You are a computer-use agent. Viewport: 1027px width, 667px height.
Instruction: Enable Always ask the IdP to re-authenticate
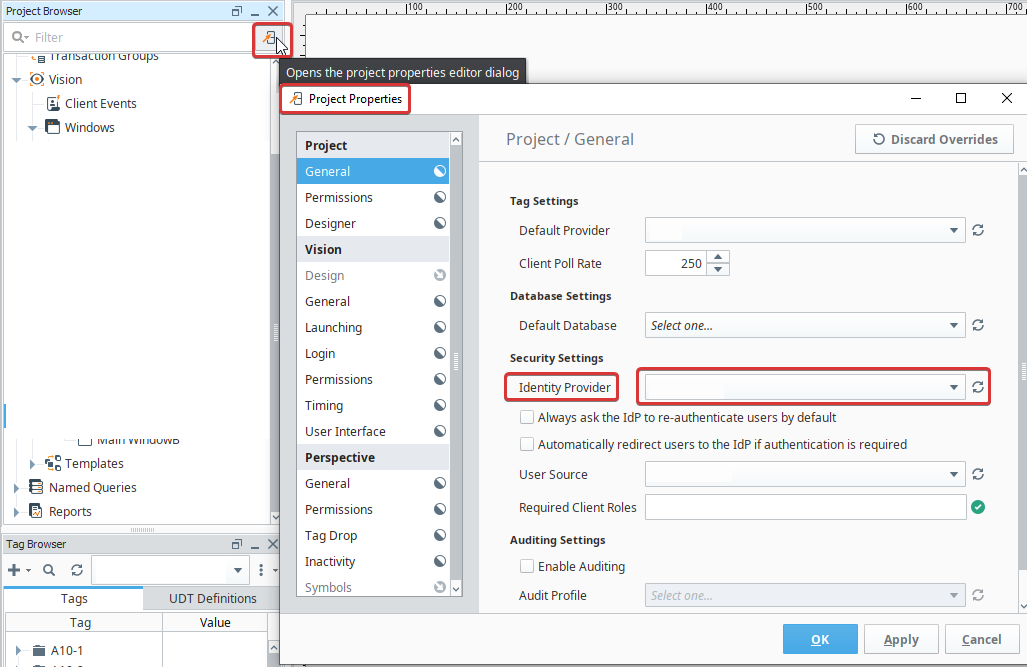click(x=527, y=417)
